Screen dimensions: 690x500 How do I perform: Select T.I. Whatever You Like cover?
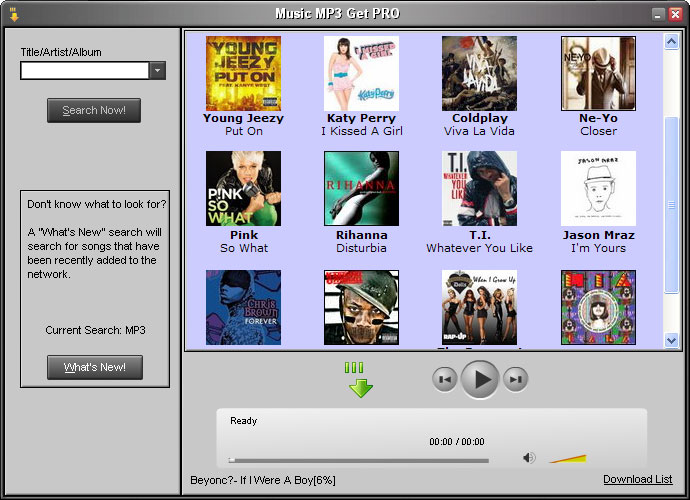pos(479,188)
